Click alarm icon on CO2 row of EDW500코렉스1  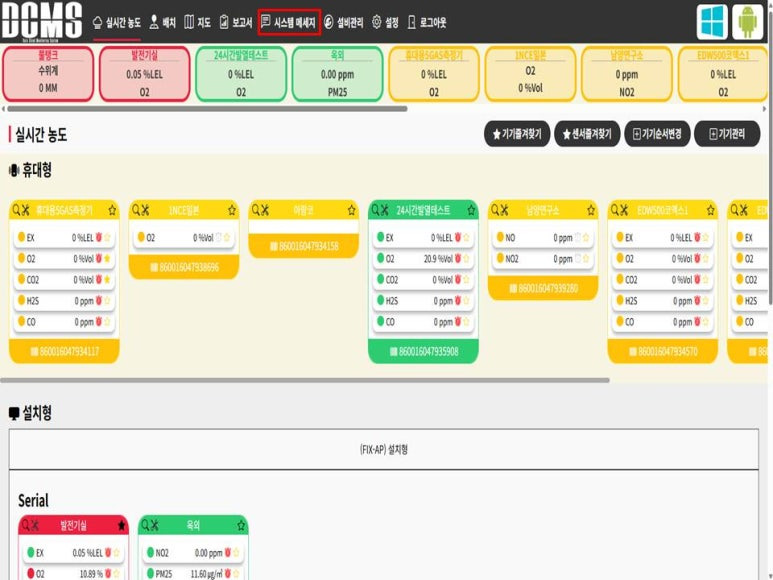[697, 279]
